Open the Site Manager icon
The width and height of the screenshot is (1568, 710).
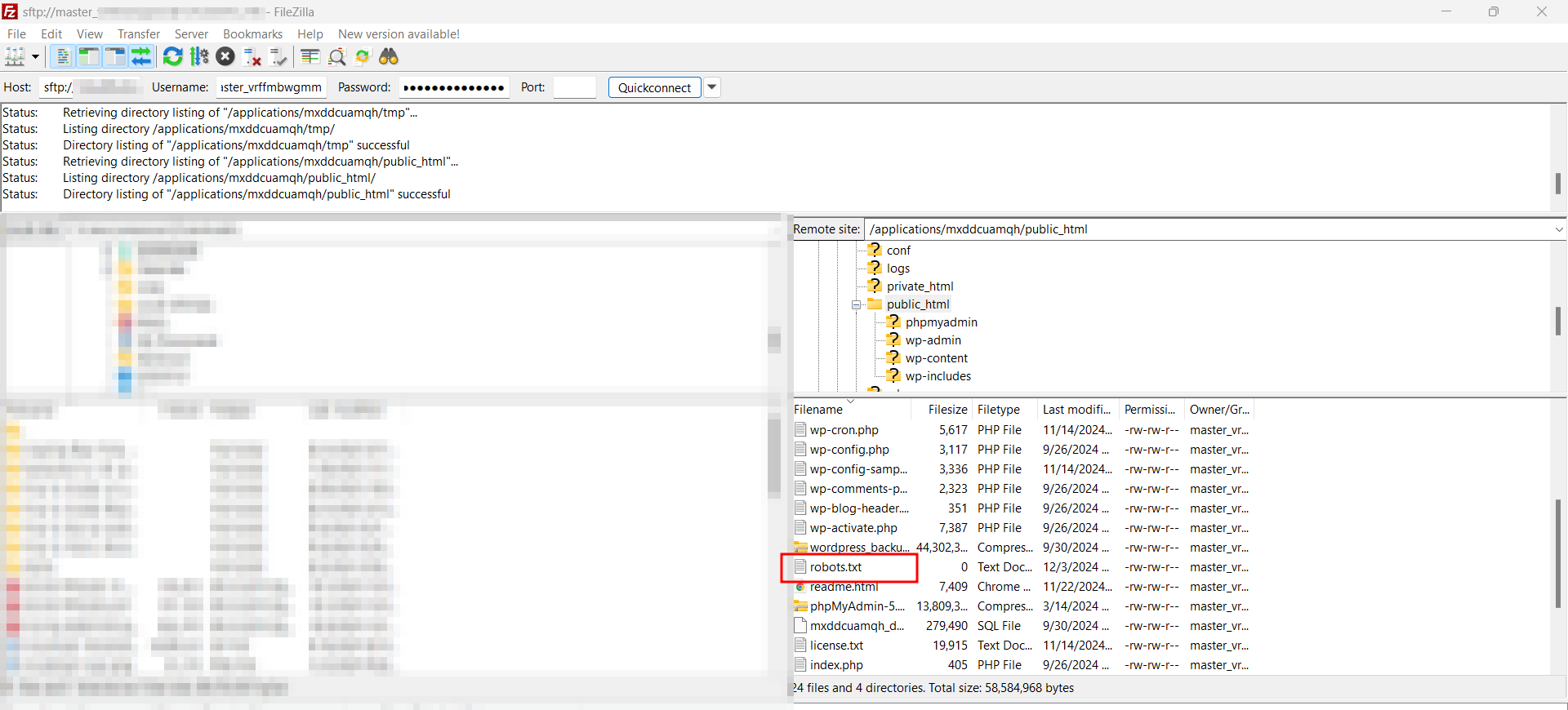pos(15,56)
